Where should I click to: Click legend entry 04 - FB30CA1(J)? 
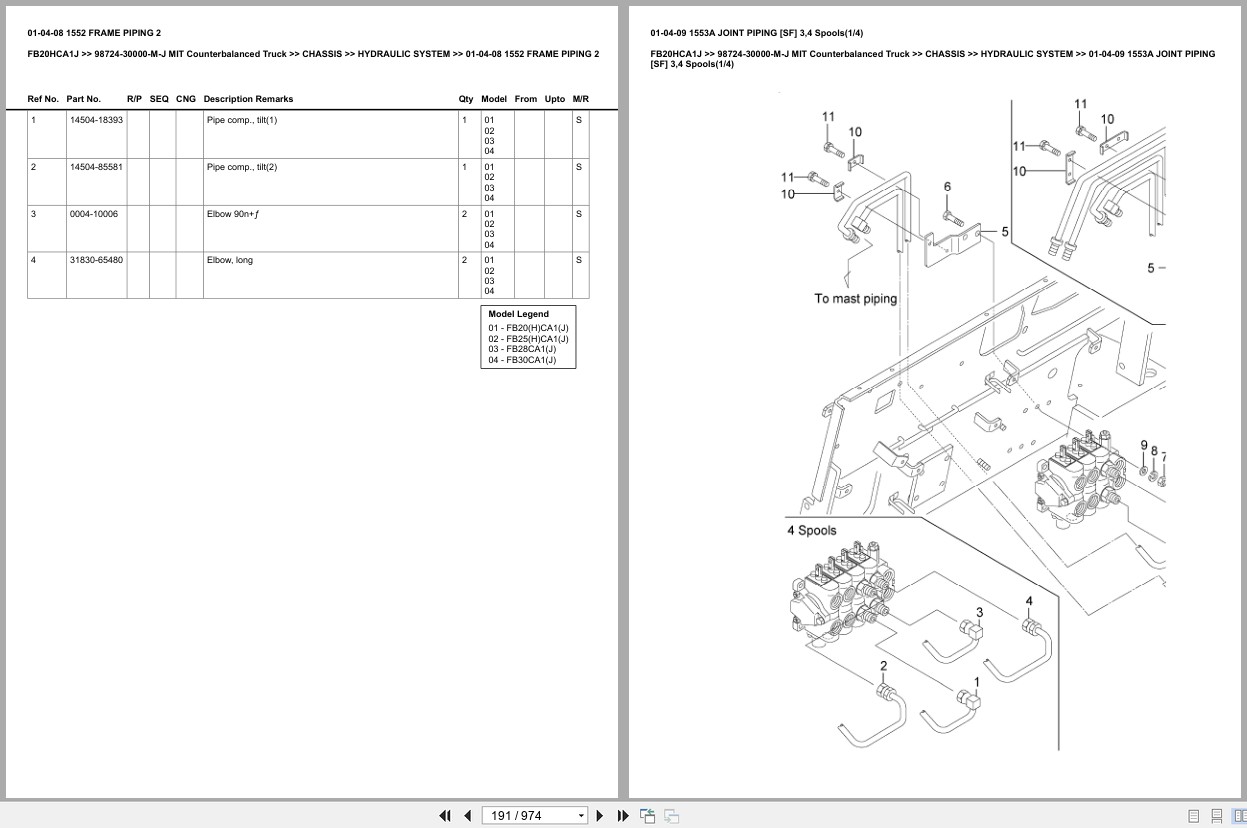[522, 360]
